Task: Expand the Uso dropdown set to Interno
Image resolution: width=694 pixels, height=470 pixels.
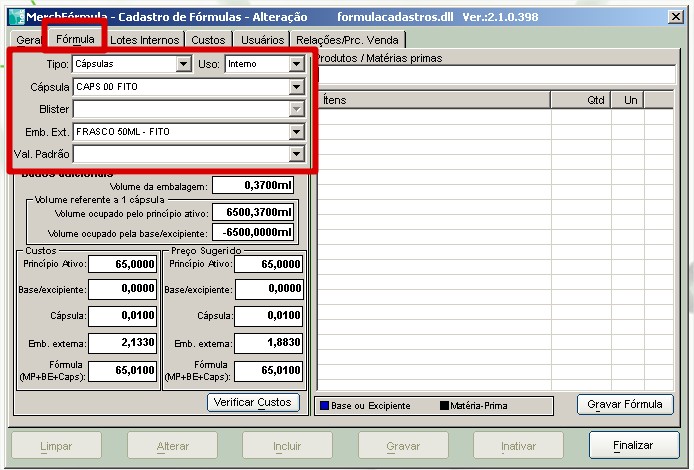Action: [296, 64]
